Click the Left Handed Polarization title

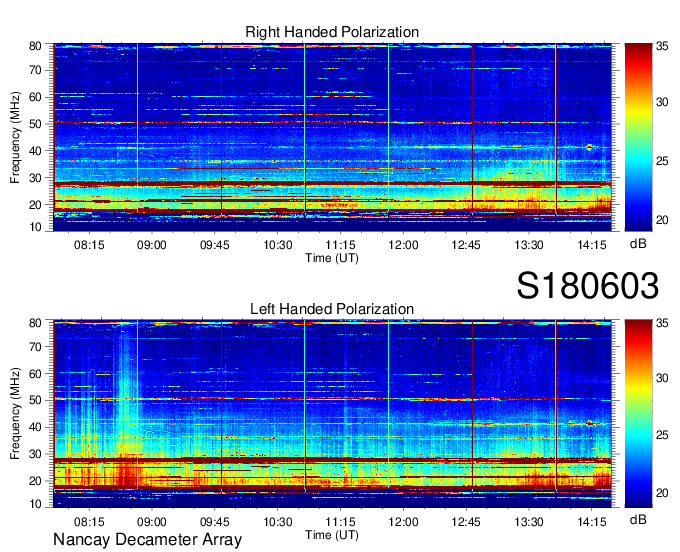pos(332,309)
